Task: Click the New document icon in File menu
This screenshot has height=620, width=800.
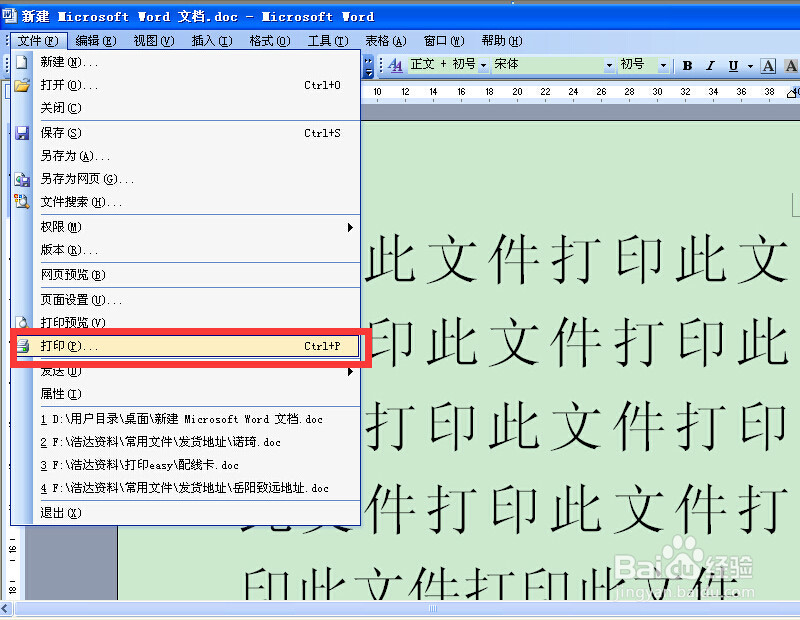Action: pyautogui.click(x=21, y=62)
